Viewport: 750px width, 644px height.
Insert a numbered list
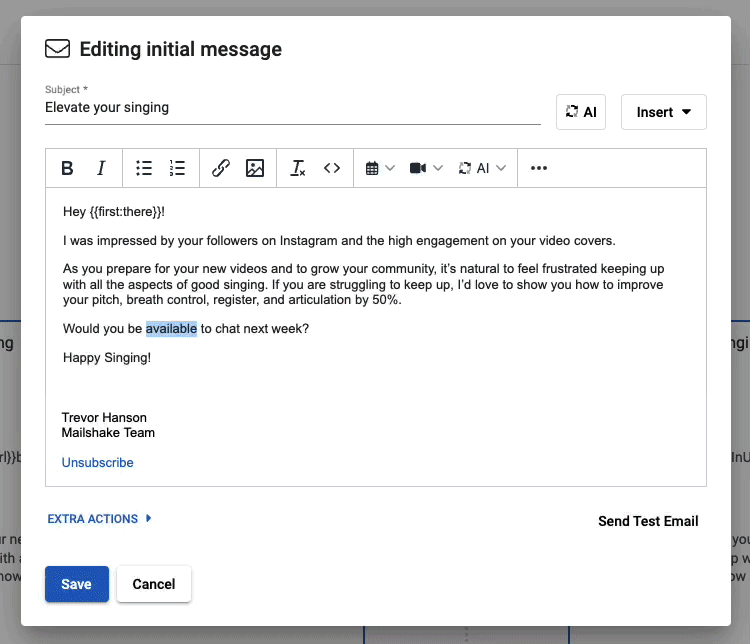(x=177, y=168)
